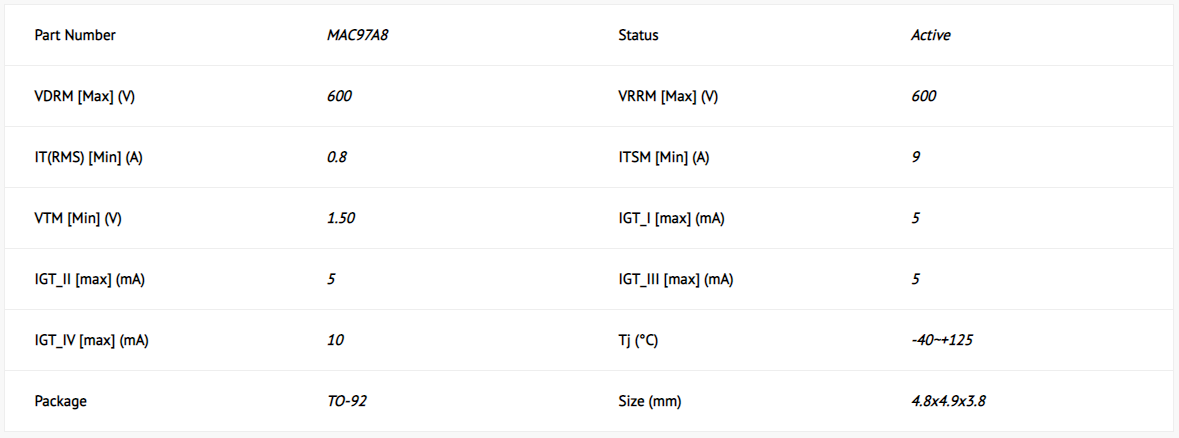This screenshot has width=1179, height=438.
Task: Click the Tj (°C) label
Action: click(638, 340)
